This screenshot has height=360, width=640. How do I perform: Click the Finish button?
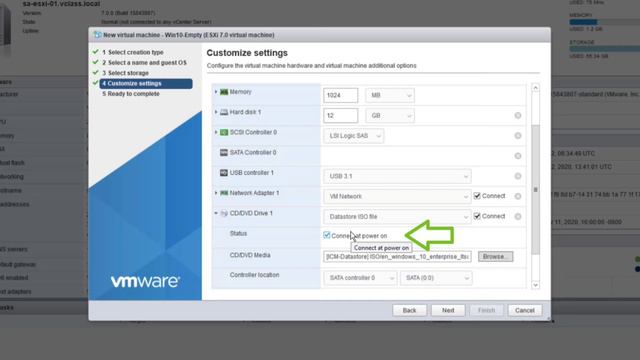[x=487, y=310]
